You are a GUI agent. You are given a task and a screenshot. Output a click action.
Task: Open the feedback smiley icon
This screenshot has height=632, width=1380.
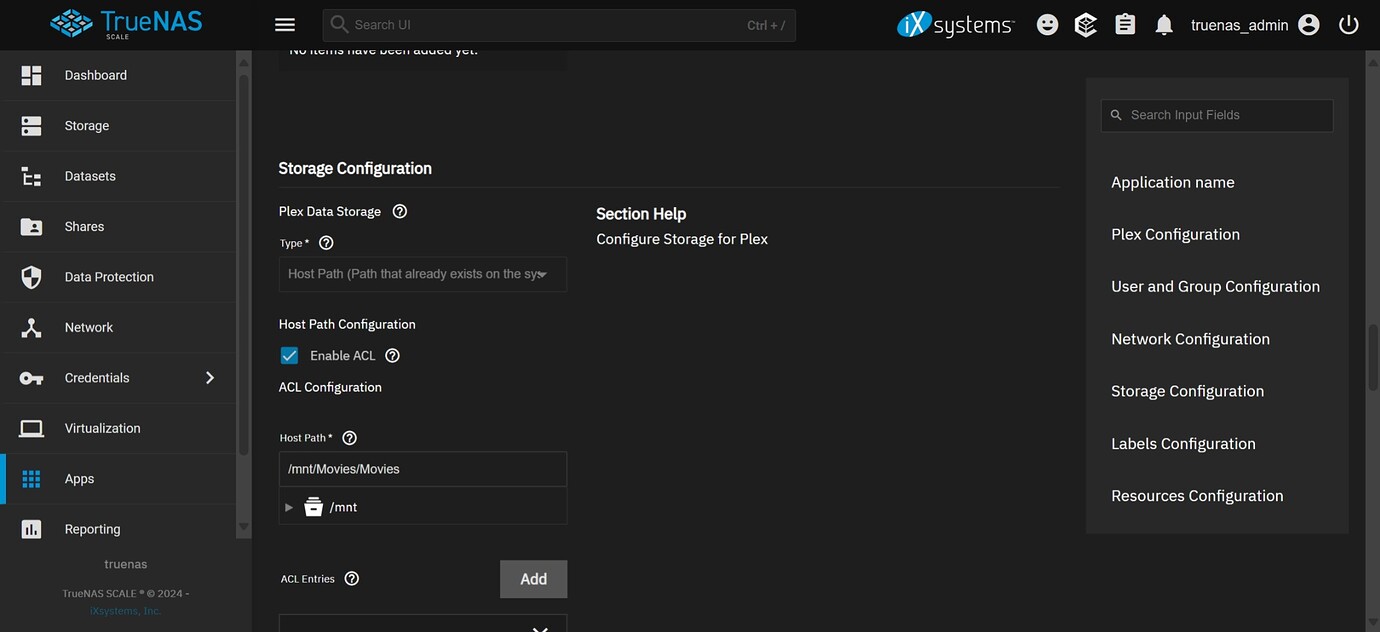[x=1047, y=23]
